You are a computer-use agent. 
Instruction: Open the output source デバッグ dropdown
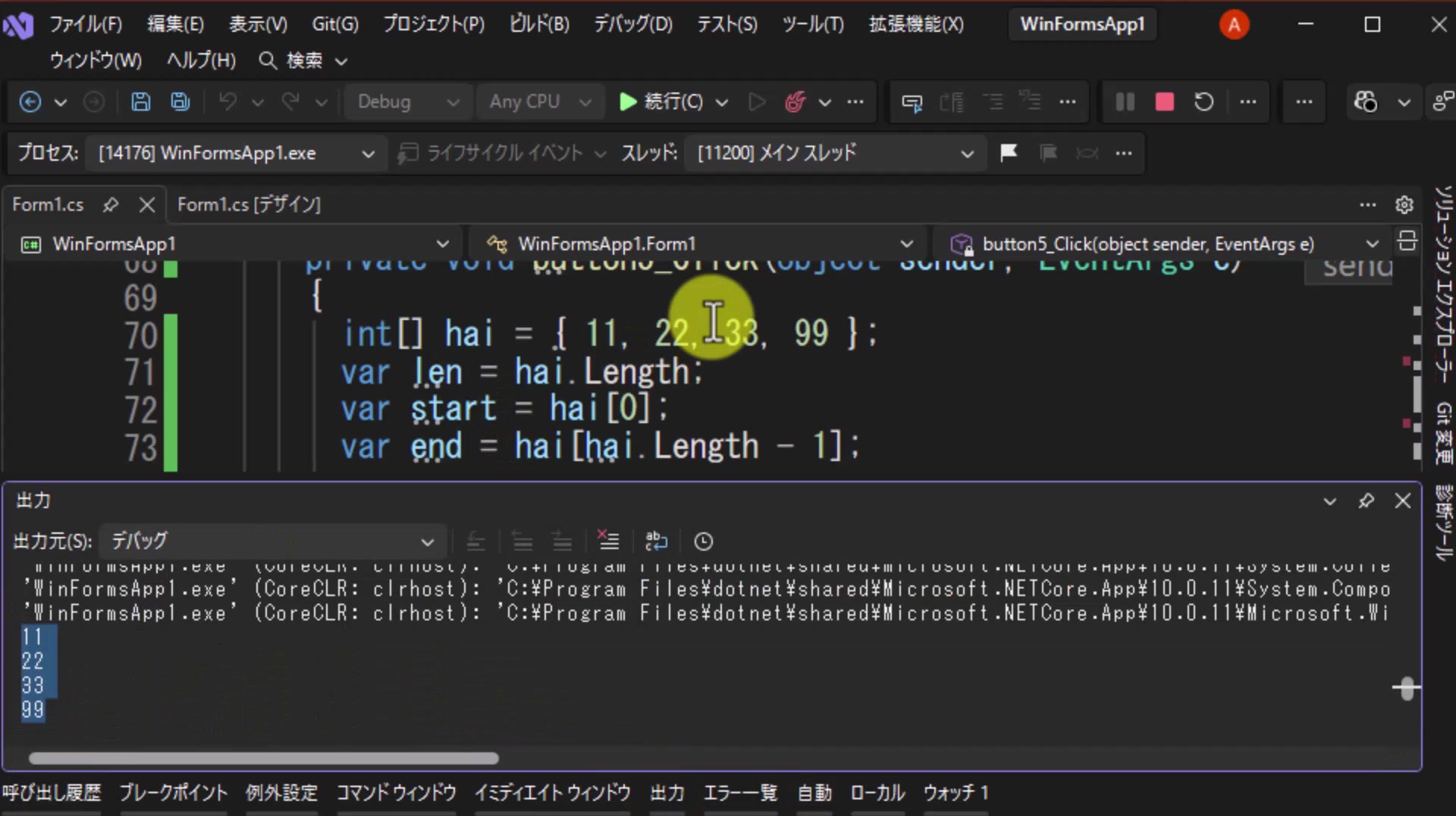tap(273, 541)
